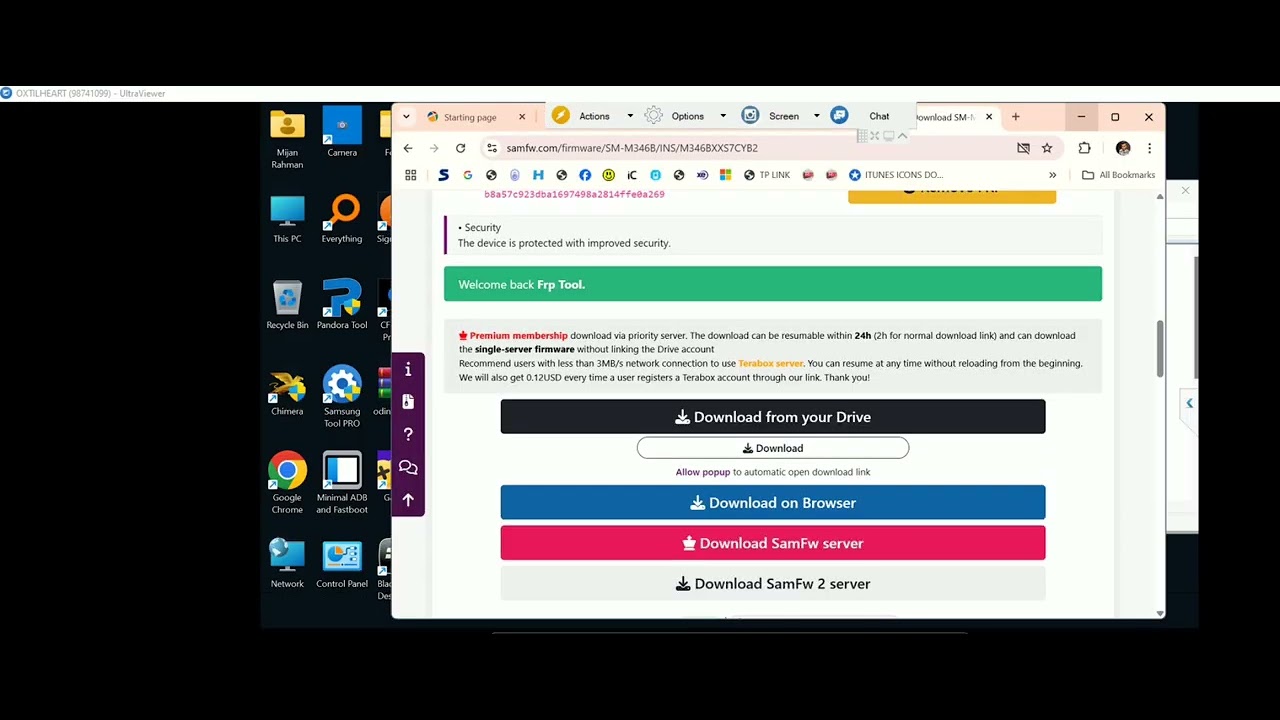
Task: Click the blocked-camera icon in address bar
Action: tap(1023, 148)
